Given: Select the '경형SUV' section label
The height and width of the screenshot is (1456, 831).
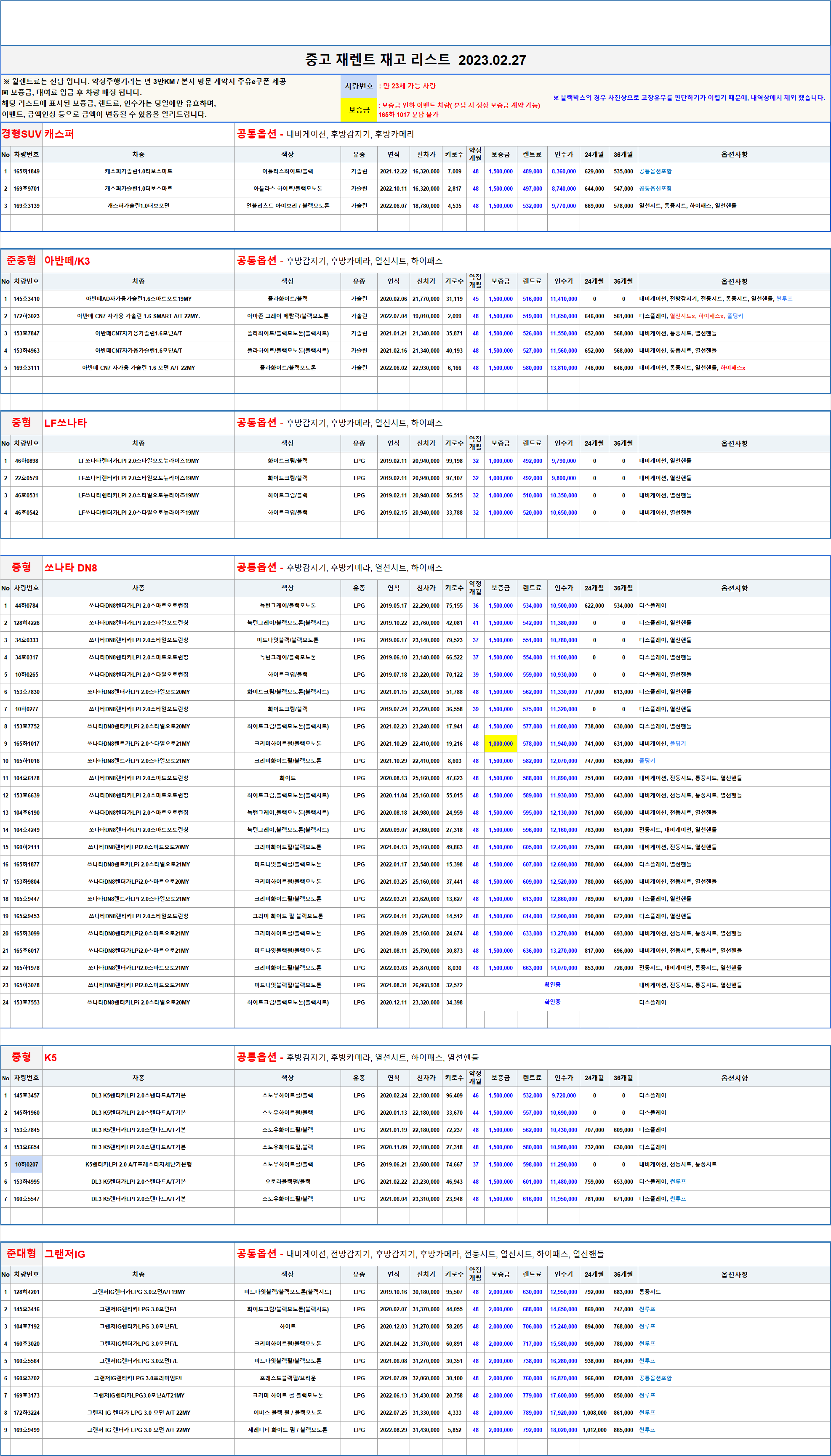Looking at the screenshot, I should pyautogui.click(x=21, y=134).
